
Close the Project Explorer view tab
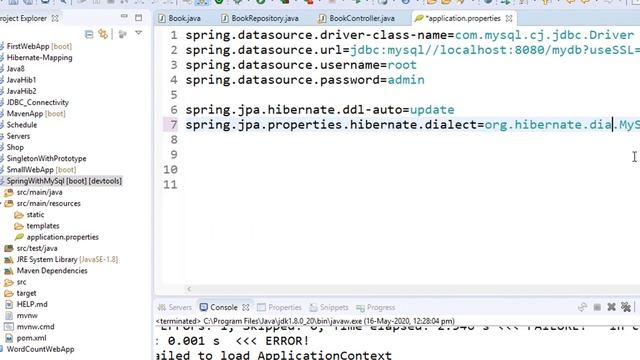55,18
